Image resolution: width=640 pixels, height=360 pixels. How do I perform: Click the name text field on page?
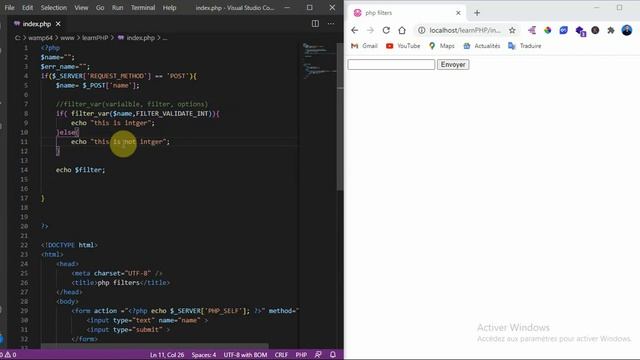pos(391,64)
